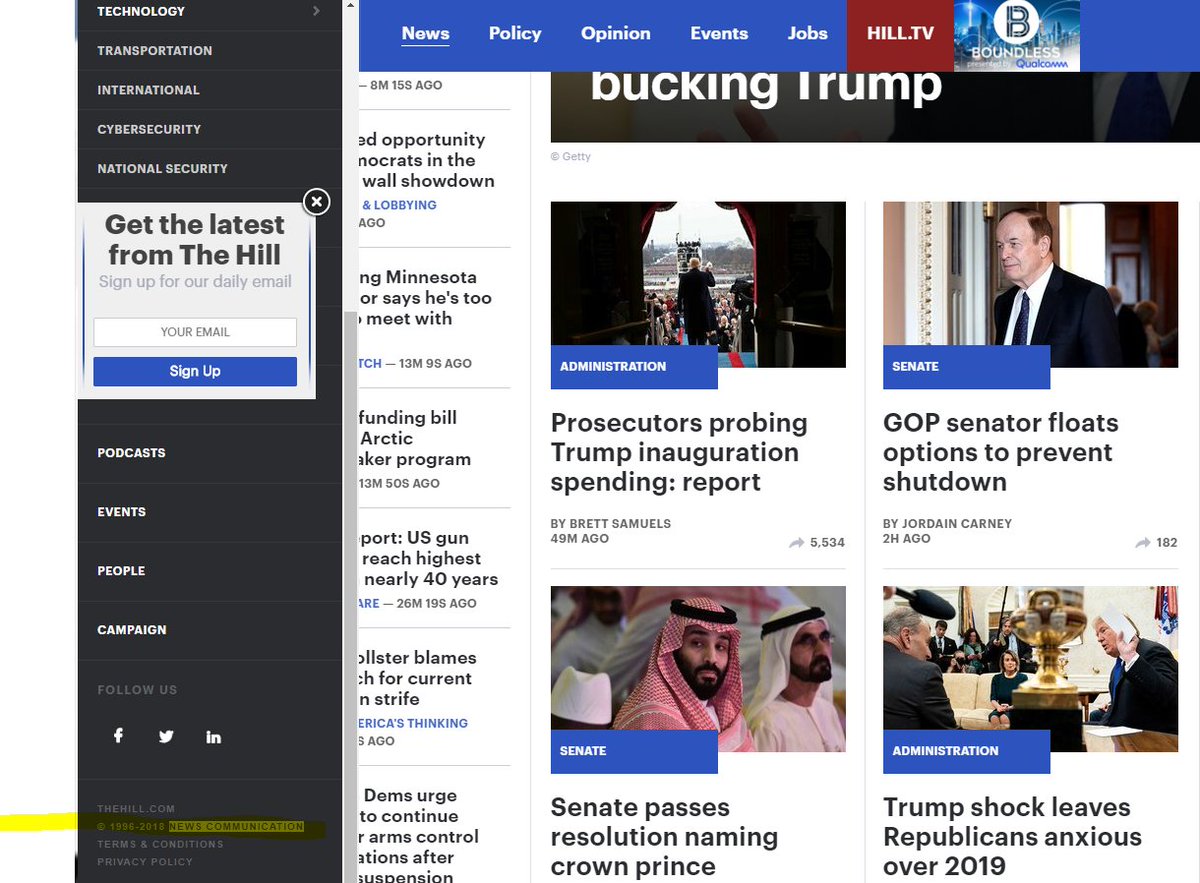Click the Sign Up button

195,371
